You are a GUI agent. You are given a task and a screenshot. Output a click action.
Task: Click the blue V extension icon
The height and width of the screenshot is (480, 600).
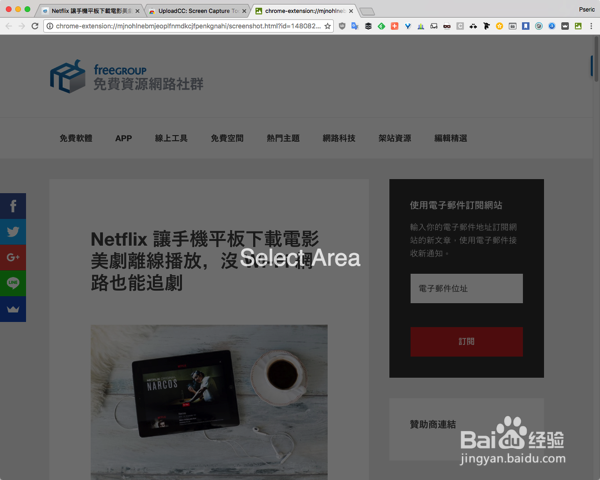click(408, 26)
